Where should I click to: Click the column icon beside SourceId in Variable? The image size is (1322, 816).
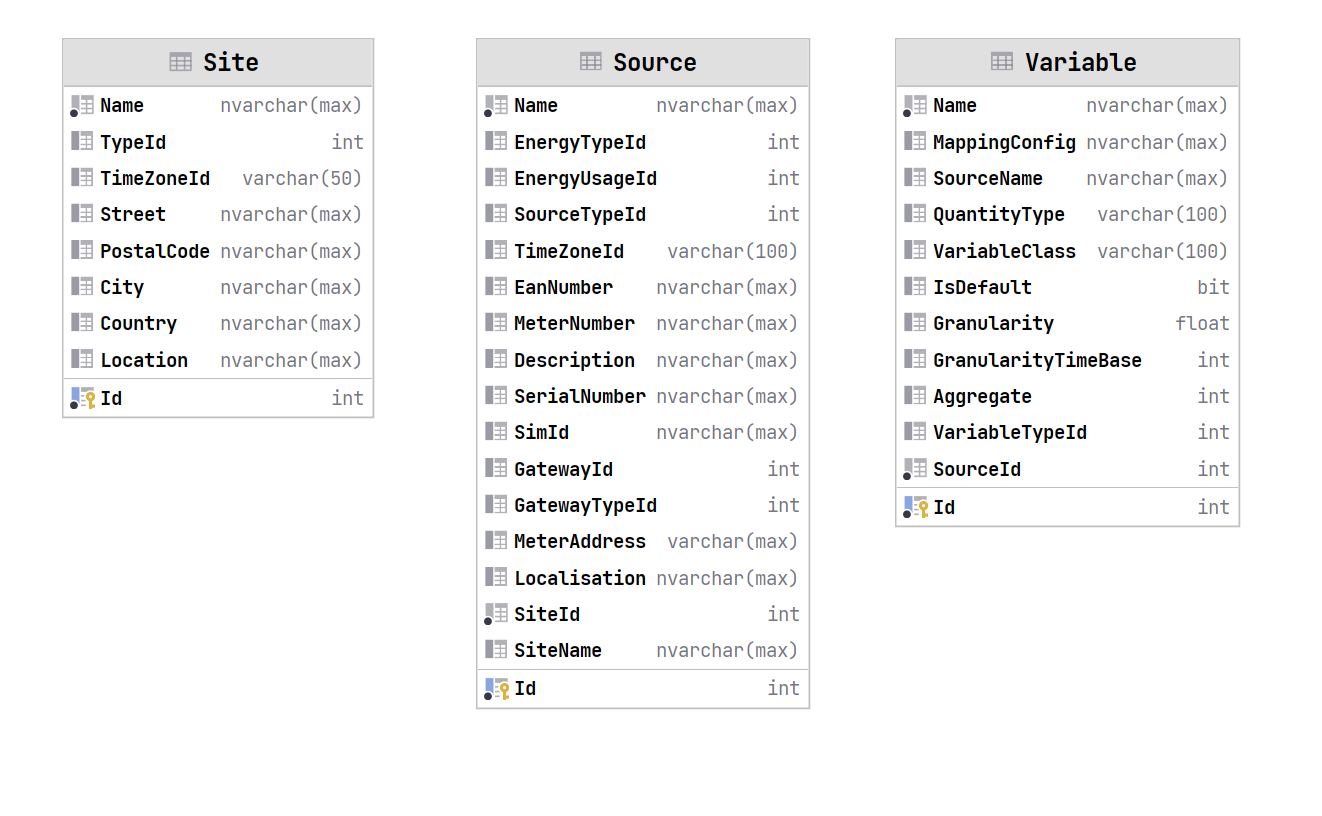tap(915, 469)
